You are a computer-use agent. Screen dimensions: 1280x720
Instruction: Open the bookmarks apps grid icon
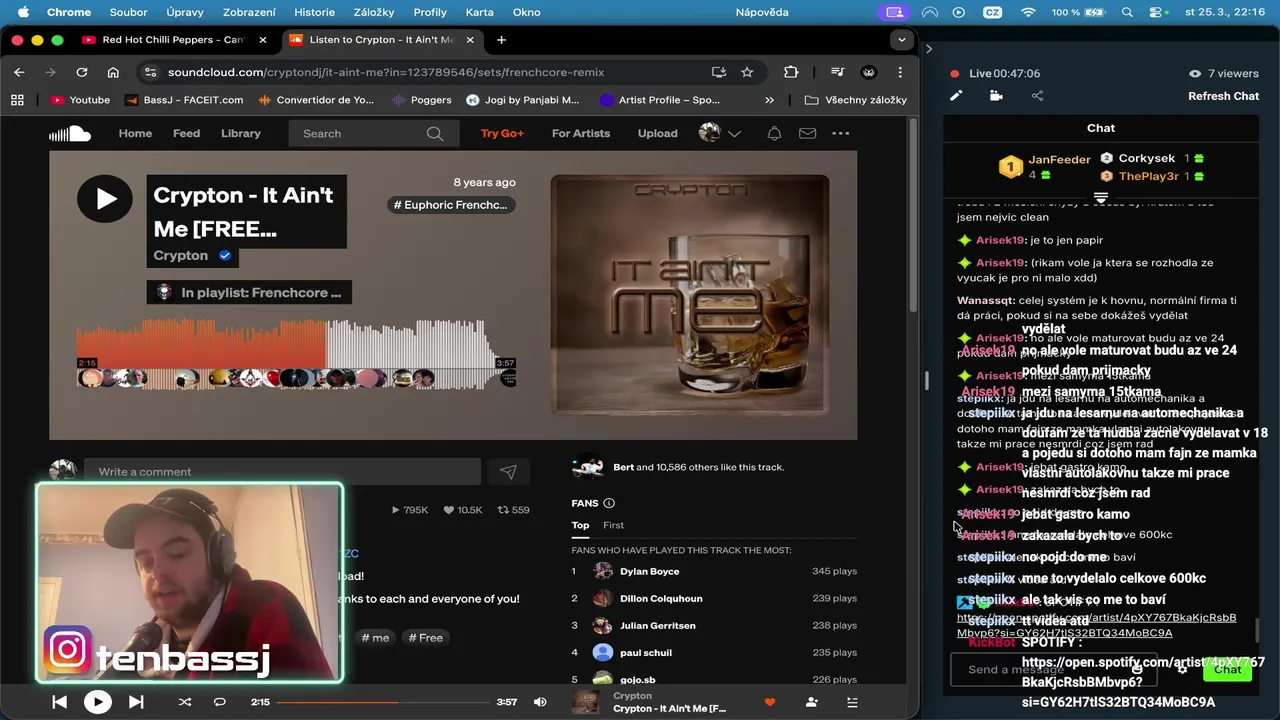pyautogui.click(x=17, y=100)
